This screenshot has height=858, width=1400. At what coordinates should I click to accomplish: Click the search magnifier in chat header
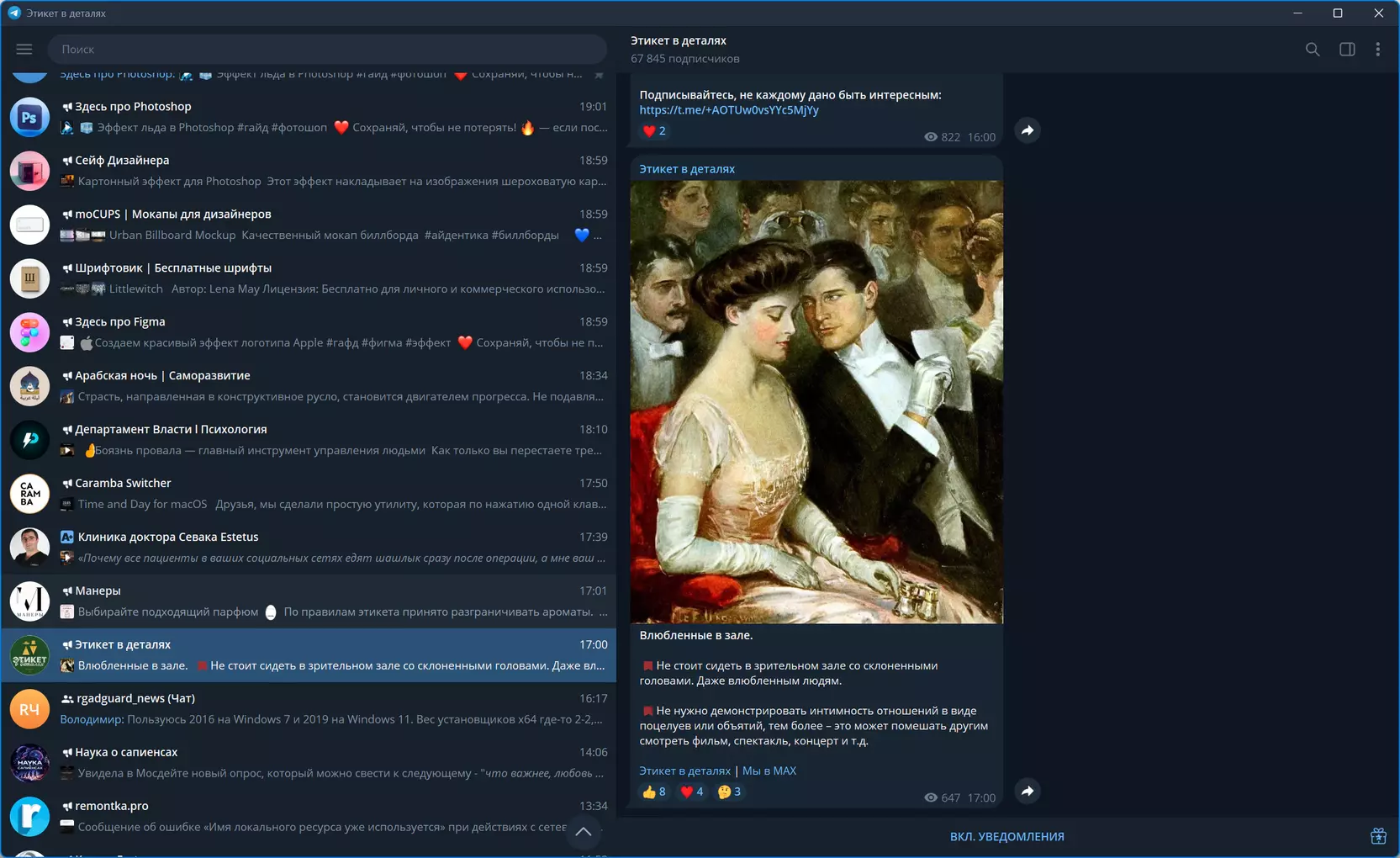click(x=1313, y=50)
